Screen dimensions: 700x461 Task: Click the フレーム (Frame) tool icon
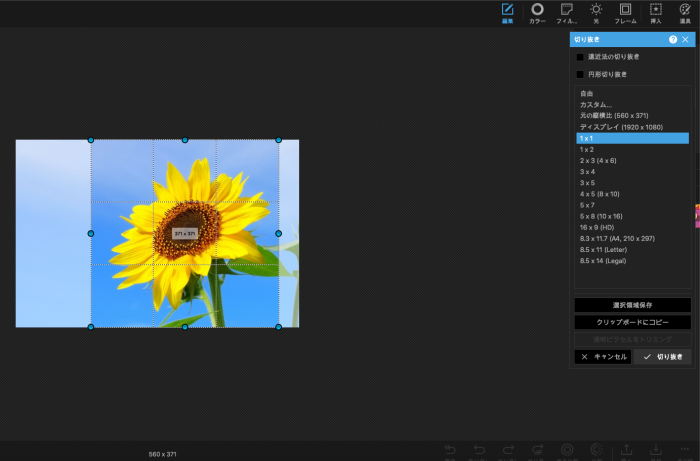[x=625, y=12]
